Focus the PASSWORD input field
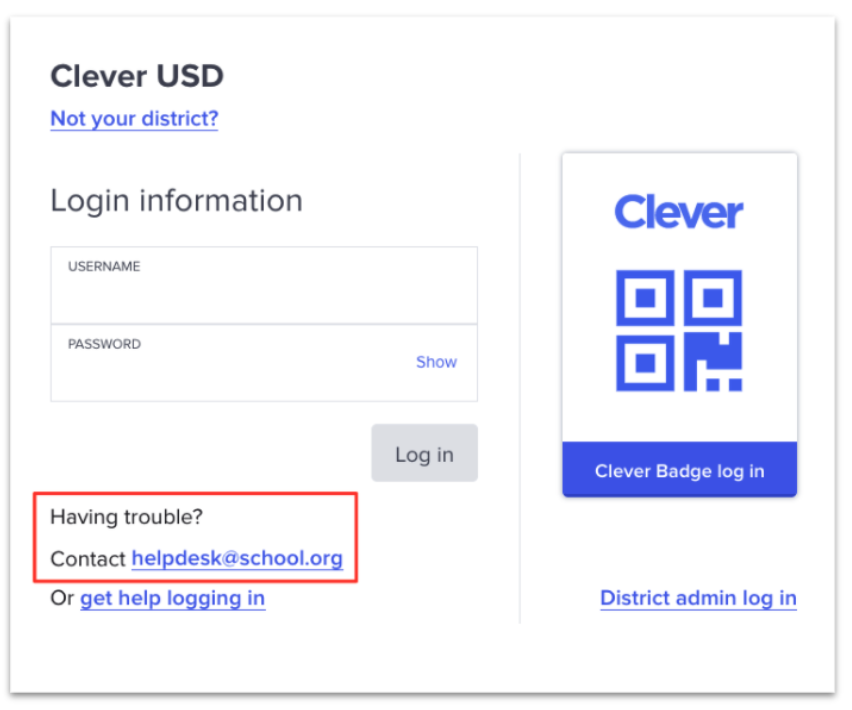 click(264, 363)
